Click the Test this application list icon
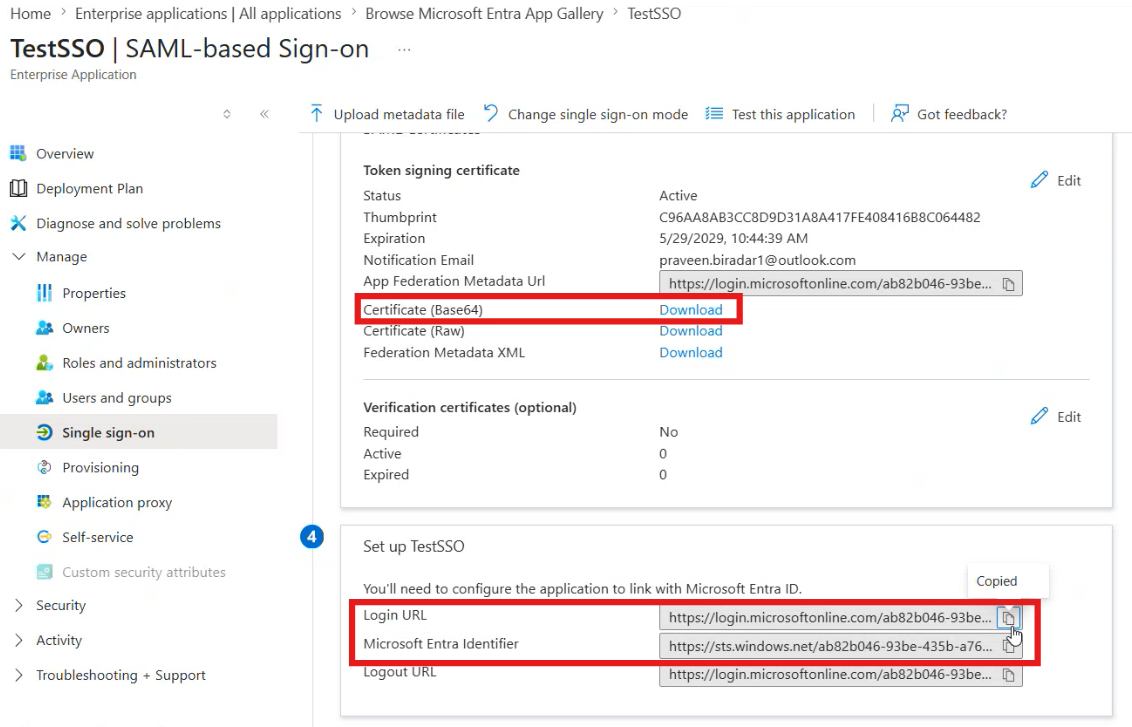Screen dimensions: 1132x727 click(x=714, y=113)
